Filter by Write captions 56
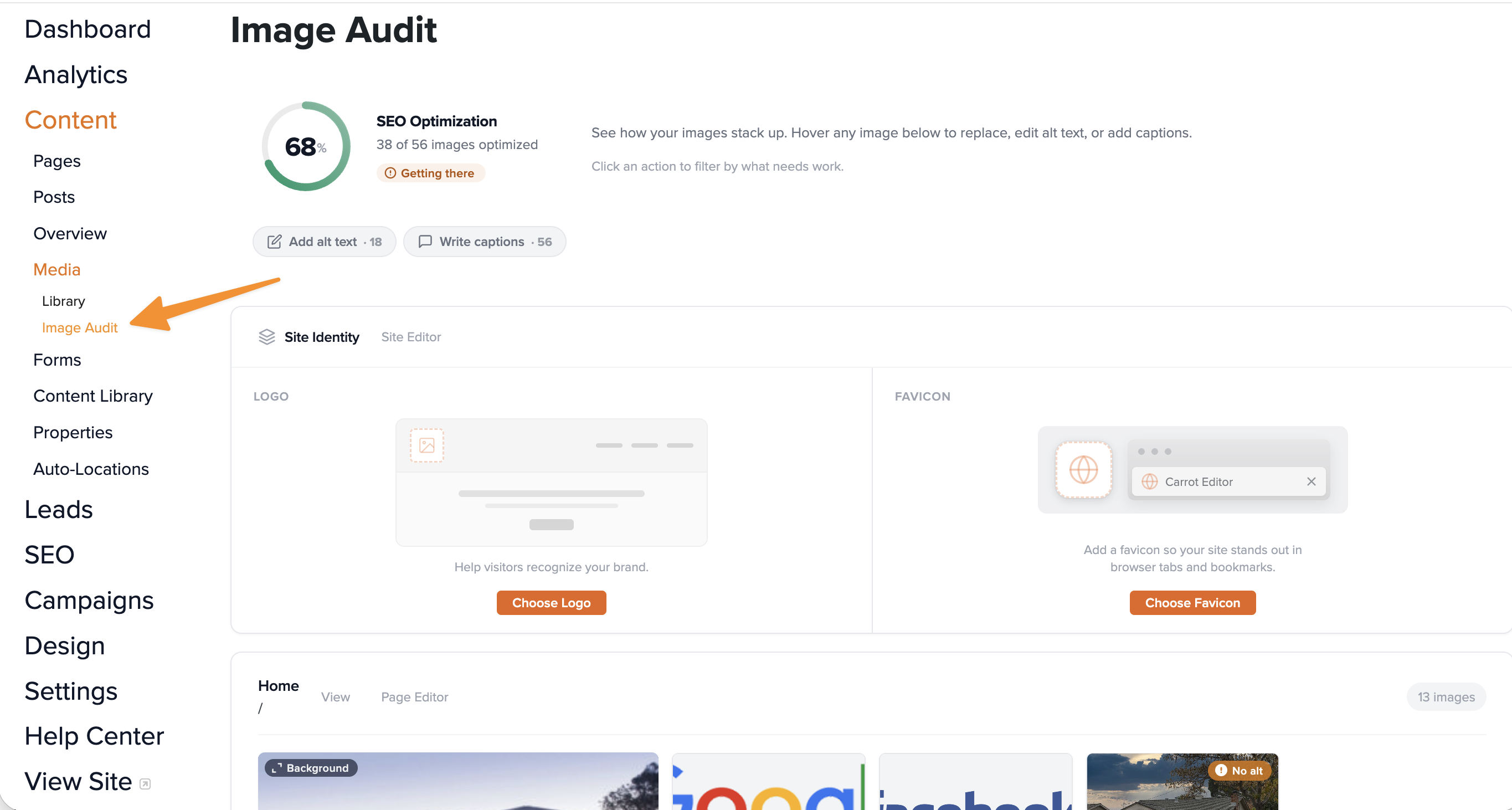 [x=485, y=242]
